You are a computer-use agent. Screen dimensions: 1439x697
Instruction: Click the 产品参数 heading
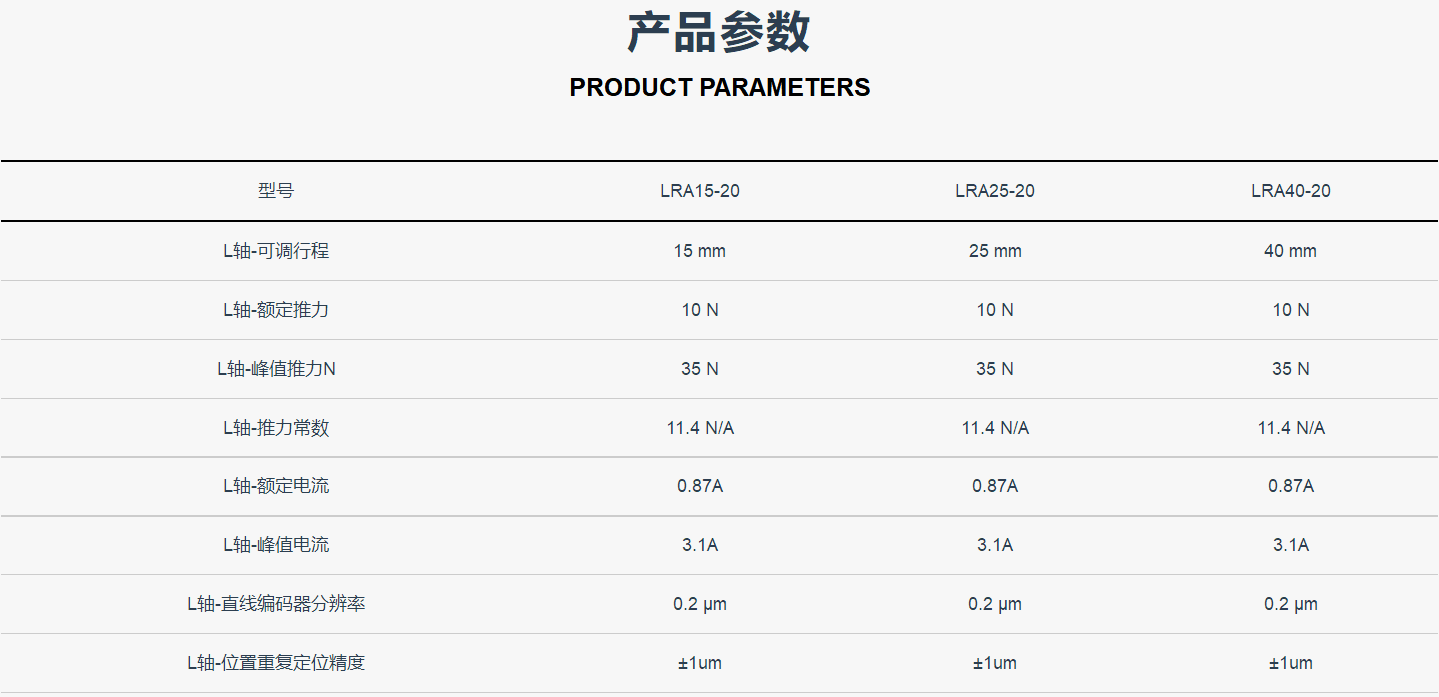tap(719, 33)
